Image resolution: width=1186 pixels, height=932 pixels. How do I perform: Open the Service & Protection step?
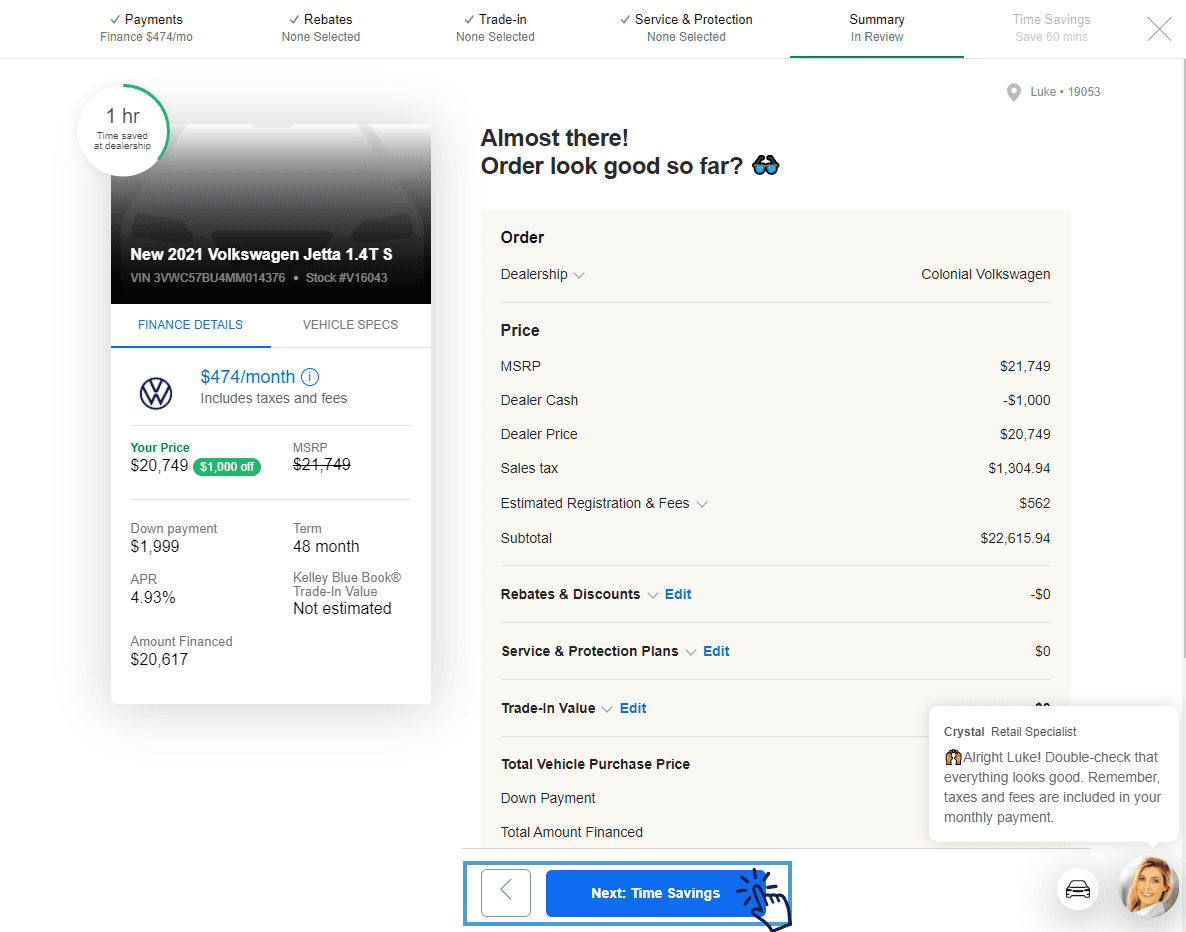pyautogui.click(x=686, y=28)
